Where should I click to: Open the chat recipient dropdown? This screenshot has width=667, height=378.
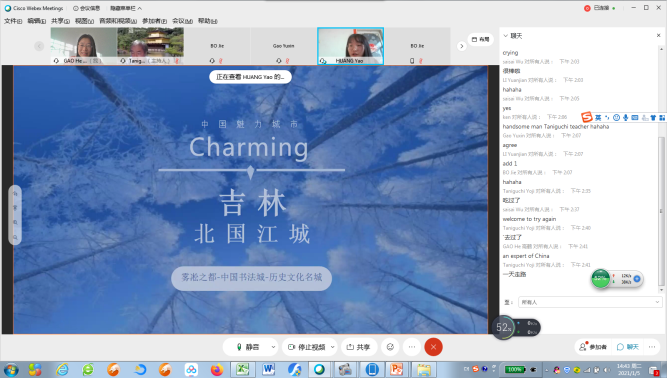click(590, 302)
